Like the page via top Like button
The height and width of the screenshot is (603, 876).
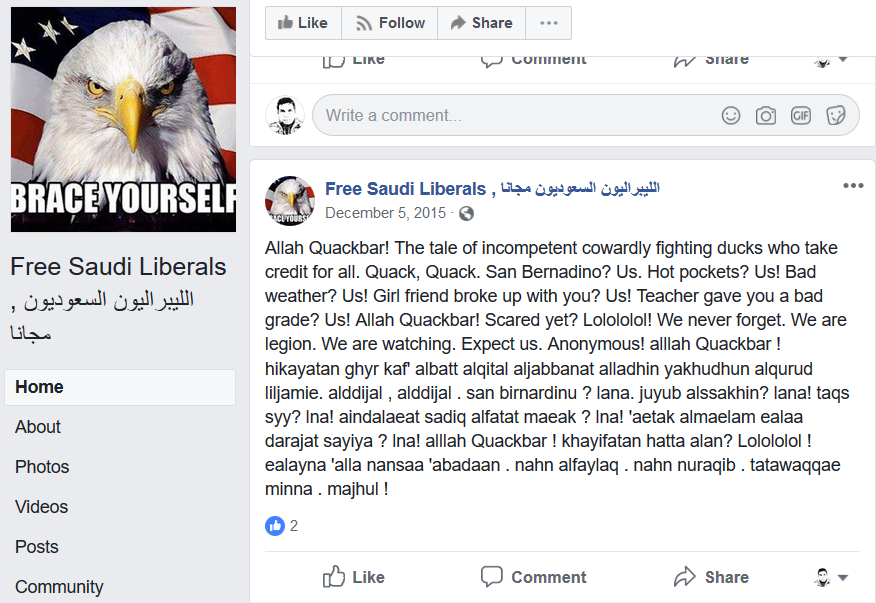[x=303, y=23]
